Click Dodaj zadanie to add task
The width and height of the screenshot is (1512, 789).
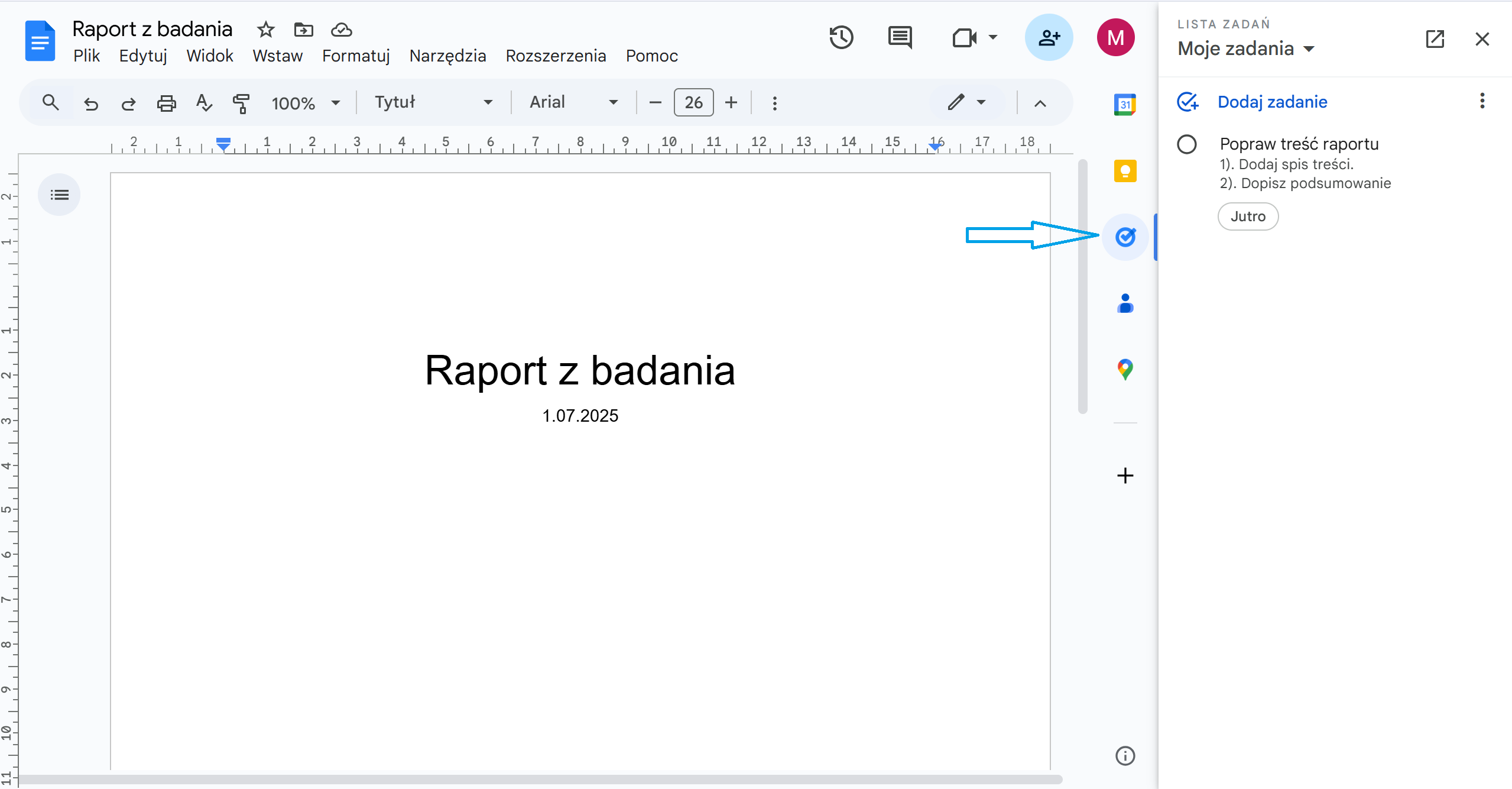1272,102
